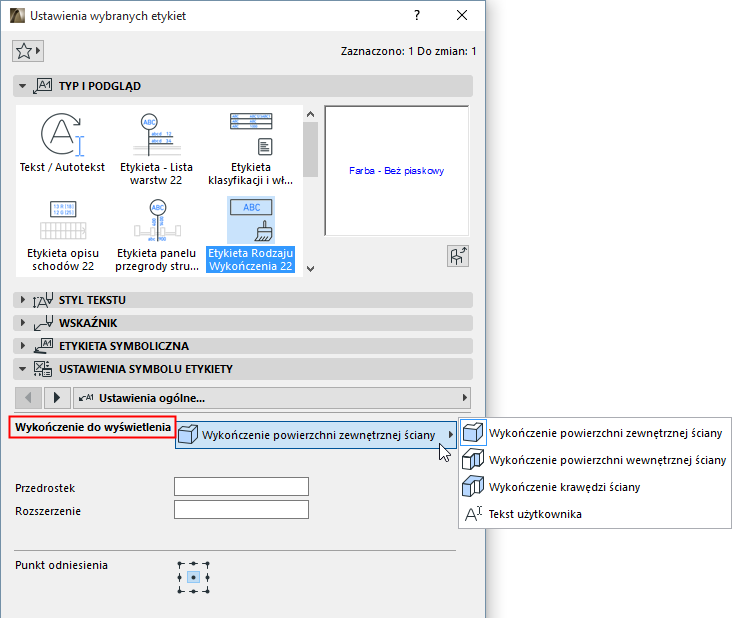Click label type list scroll up arrow
Image resolution: width=733 pixels, height=618 pixels.
tap(310, 114)
